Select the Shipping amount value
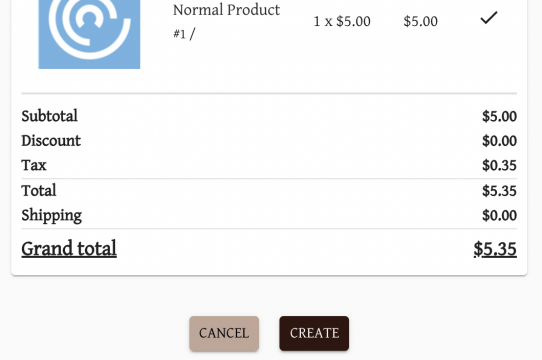 click(499, 215)
